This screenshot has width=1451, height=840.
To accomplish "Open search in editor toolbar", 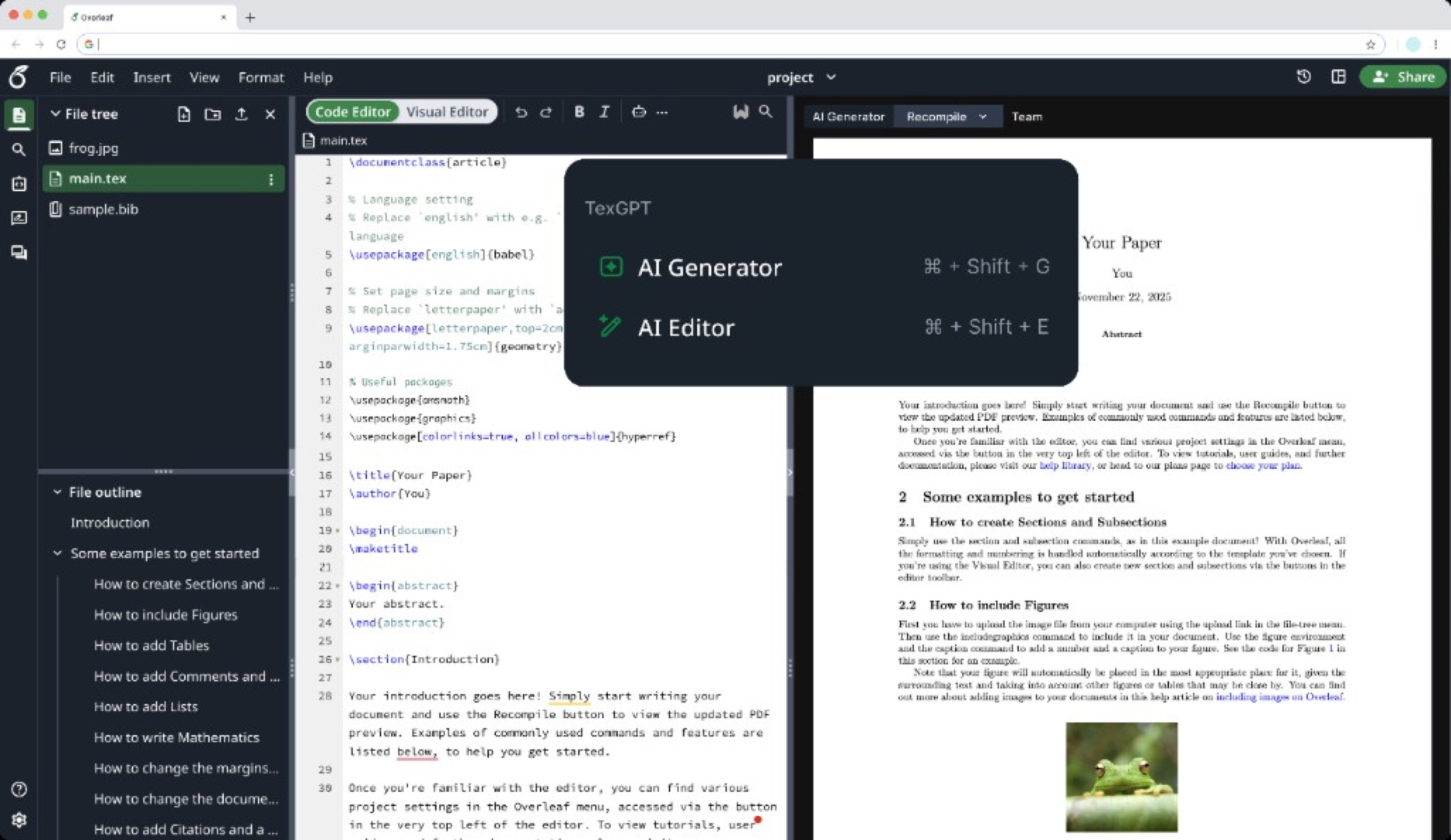I will click(x=766, y=111).
